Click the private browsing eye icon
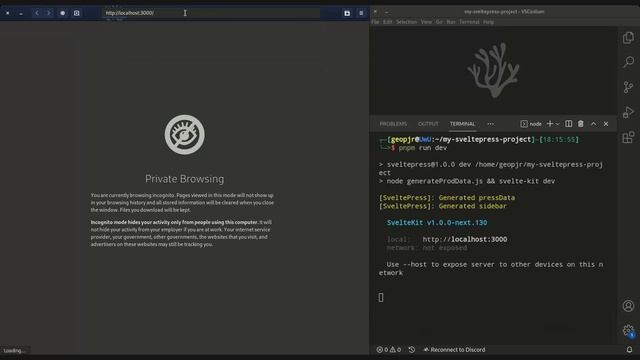The image size is (640, 360). click(x=184, y=135)
